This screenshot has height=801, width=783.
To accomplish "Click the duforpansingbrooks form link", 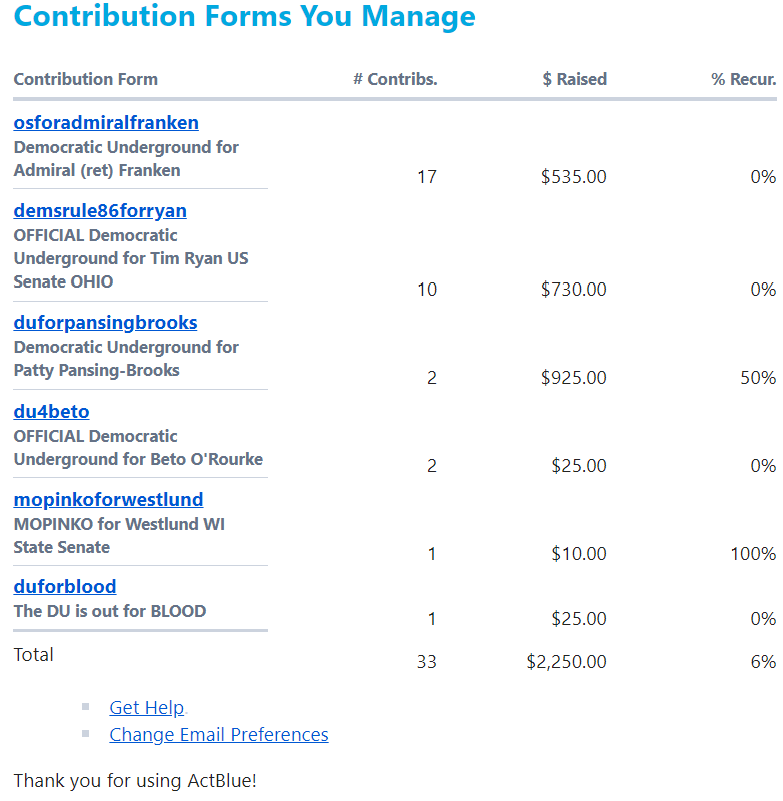I will [x=105, y=323].
